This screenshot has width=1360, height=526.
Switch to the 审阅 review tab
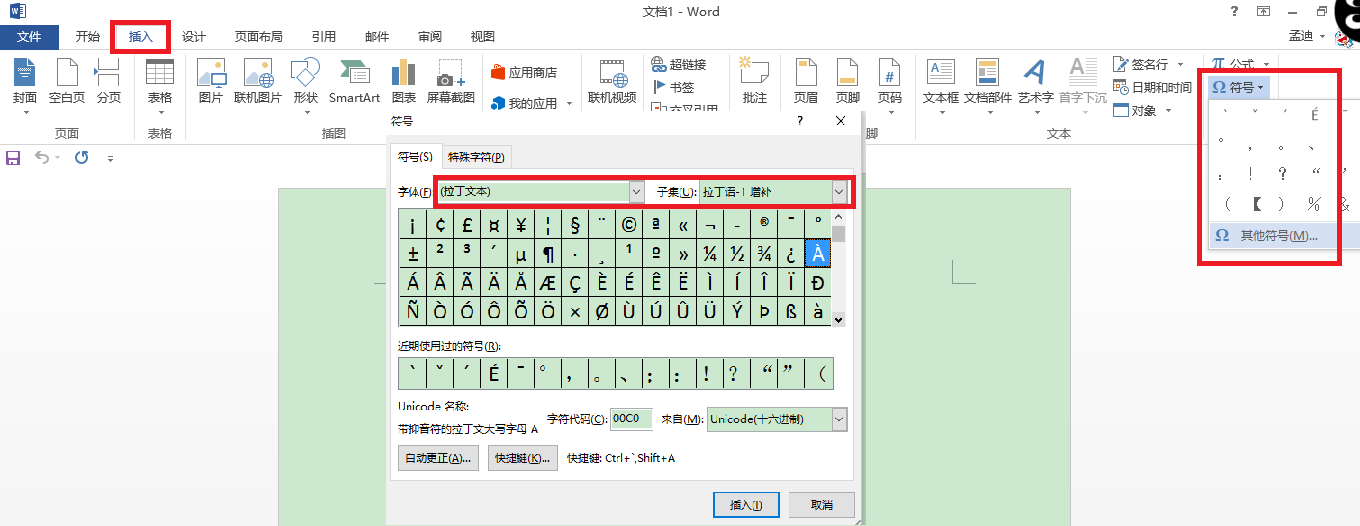tap(430, 37)
